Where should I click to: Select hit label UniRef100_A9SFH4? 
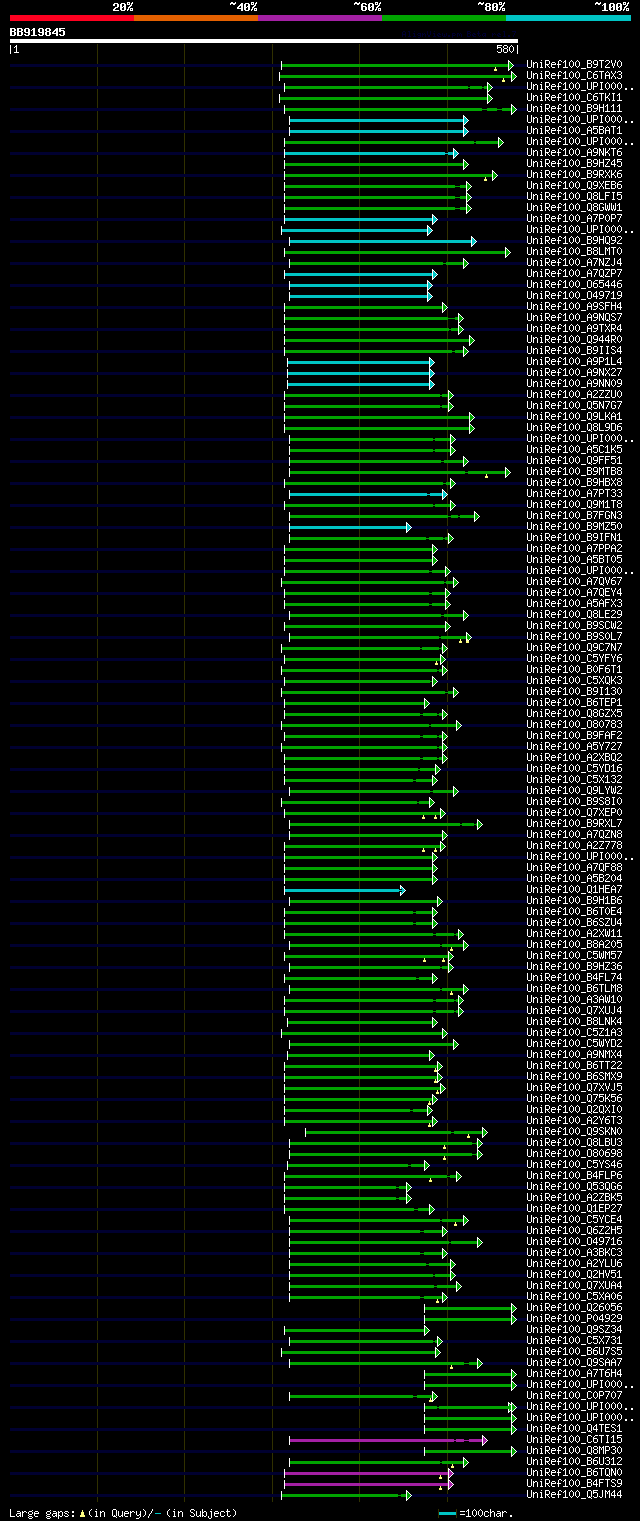[574, 306]
